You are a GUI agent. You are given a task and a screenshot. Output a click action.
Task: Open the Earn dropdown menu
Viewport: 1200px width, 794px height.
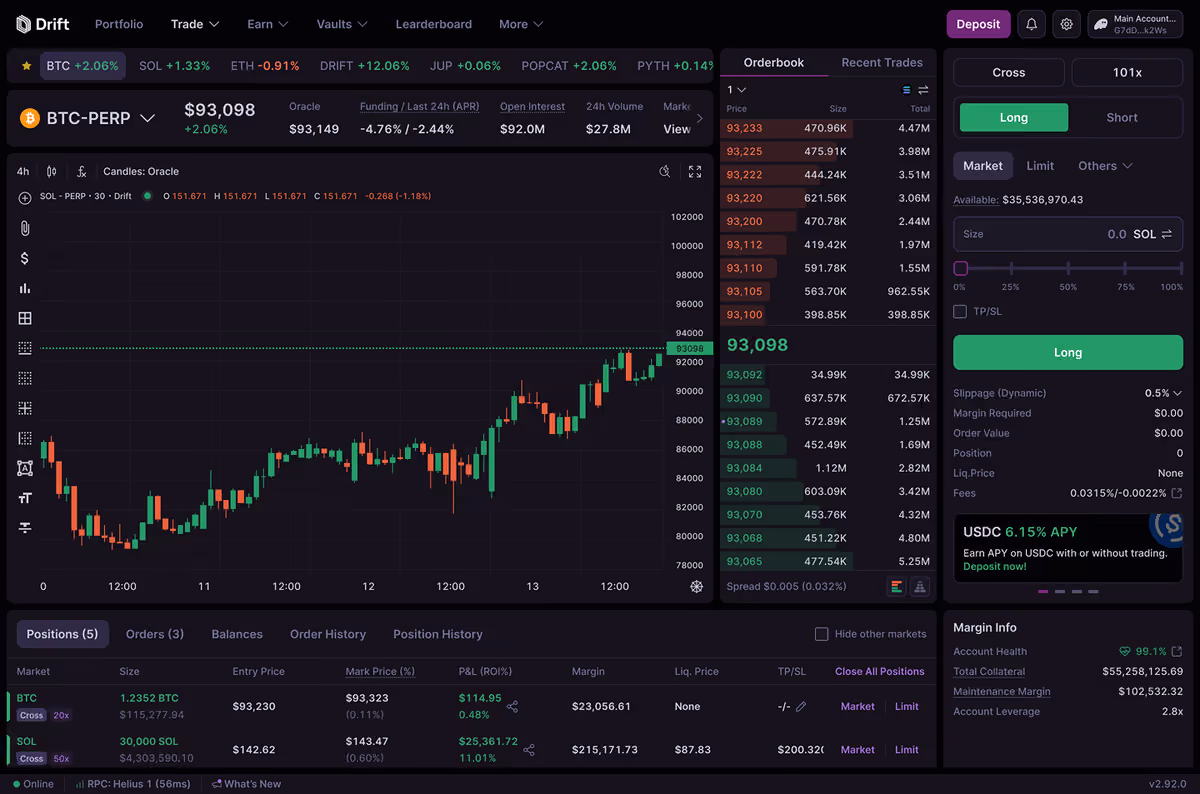pos(267,24)
